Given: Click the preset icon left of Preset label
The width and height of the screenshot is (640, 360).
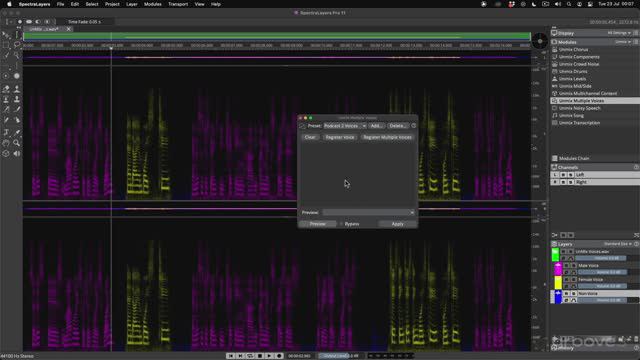Looking at the screenshot, I should [302, 126].
